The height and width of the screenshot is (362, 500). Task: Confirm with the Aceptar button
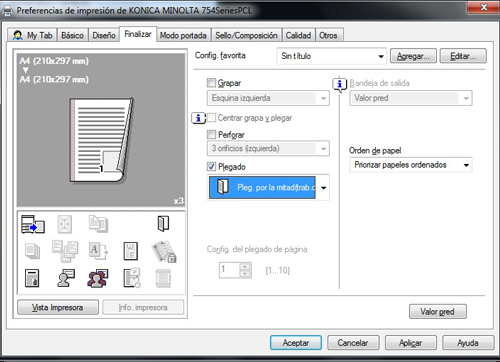pos(296,343)
